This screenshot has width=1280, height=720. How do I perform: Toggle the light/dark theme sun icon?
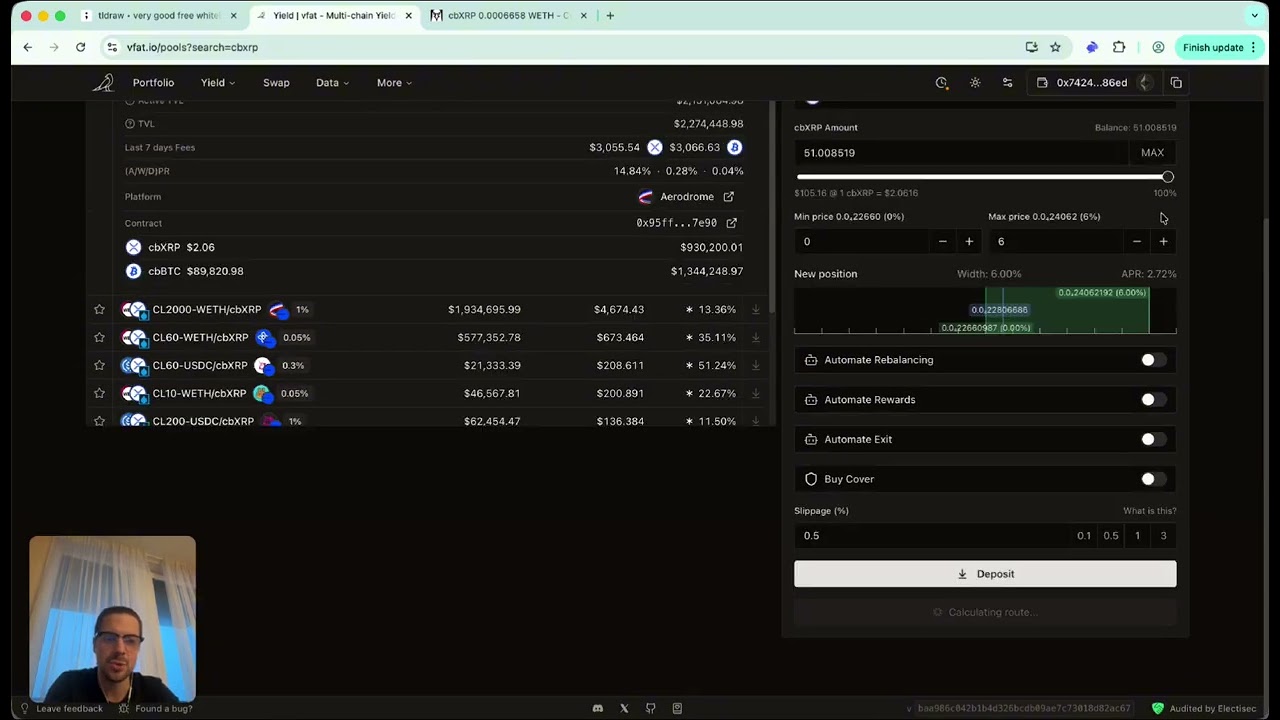975,83
